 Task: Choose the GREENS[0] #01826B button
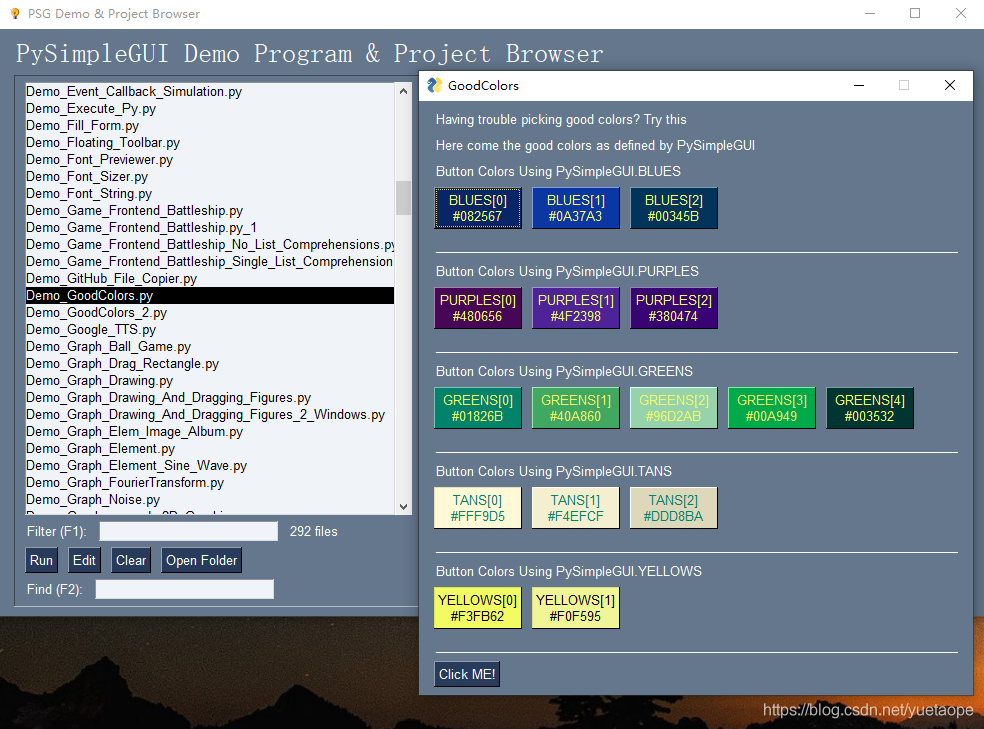478,408
